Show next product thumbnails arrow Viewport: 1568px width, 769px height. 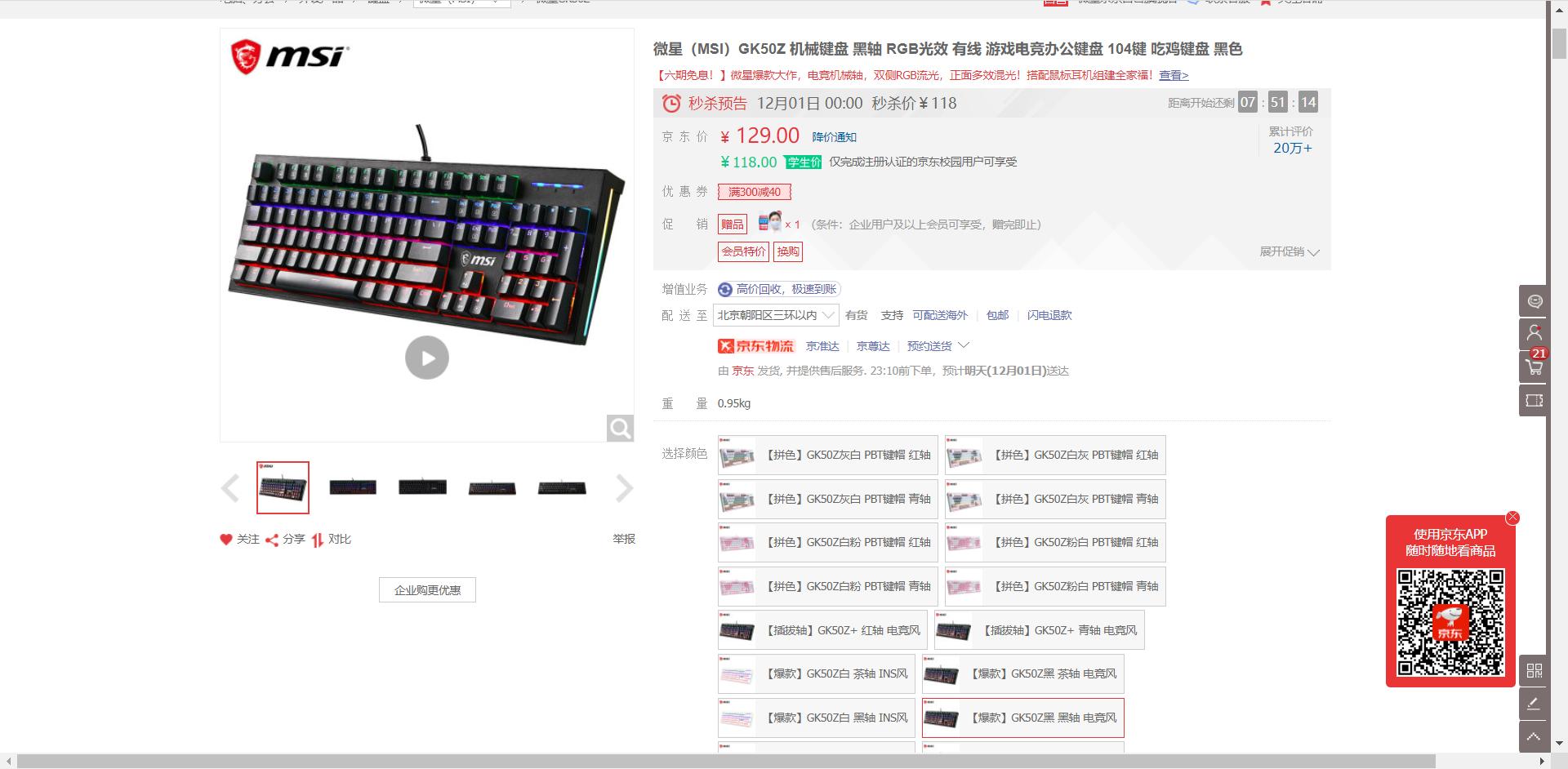tap(624, 488)
